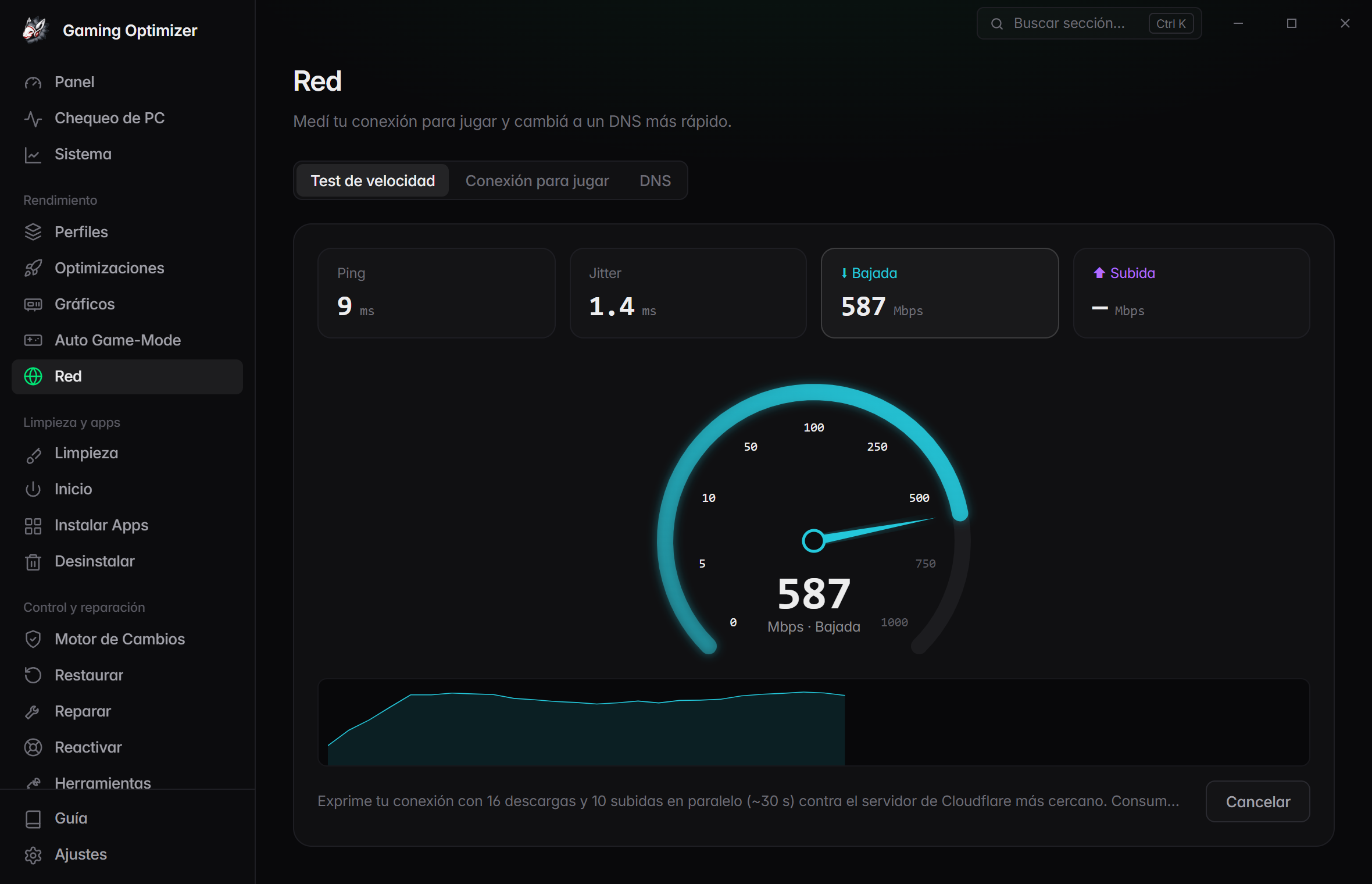Click the Optimizaciones rocket icon
This screenshot has width=1372, height=884.
pyautogui.click(x=33, y=268)
